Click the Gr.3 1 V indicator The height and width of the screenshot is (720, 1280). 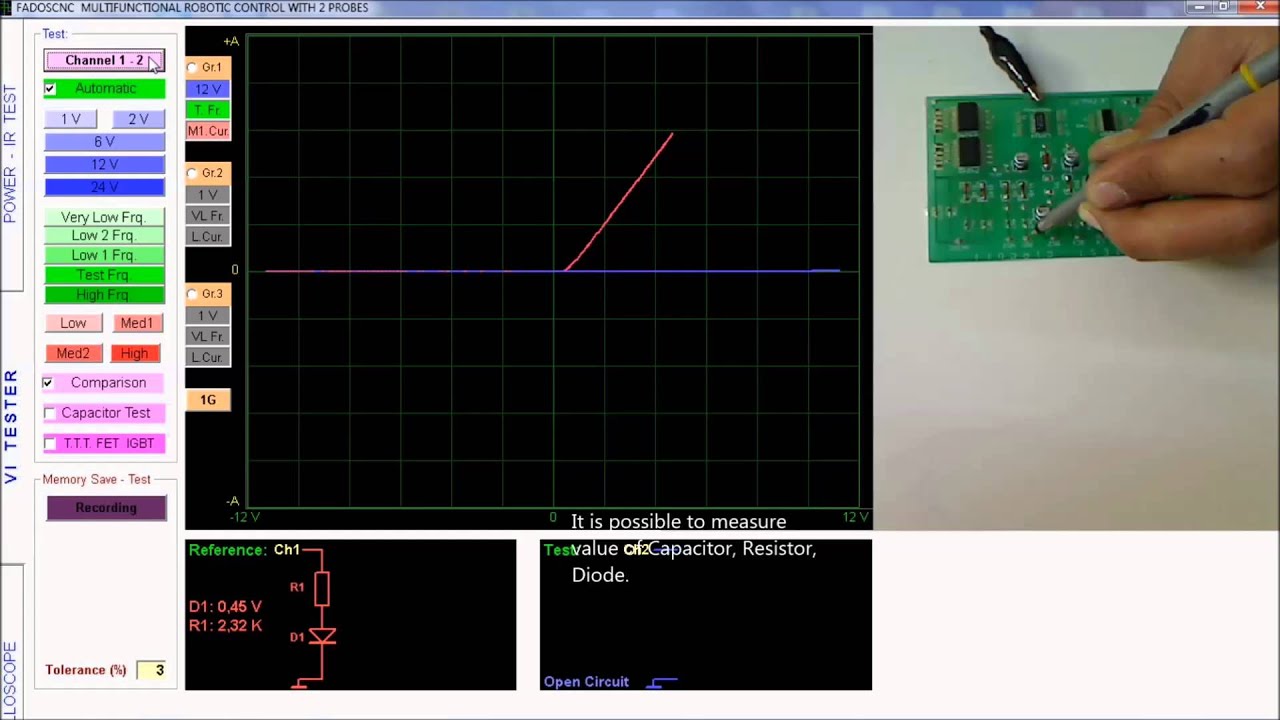tap(208, 316)
